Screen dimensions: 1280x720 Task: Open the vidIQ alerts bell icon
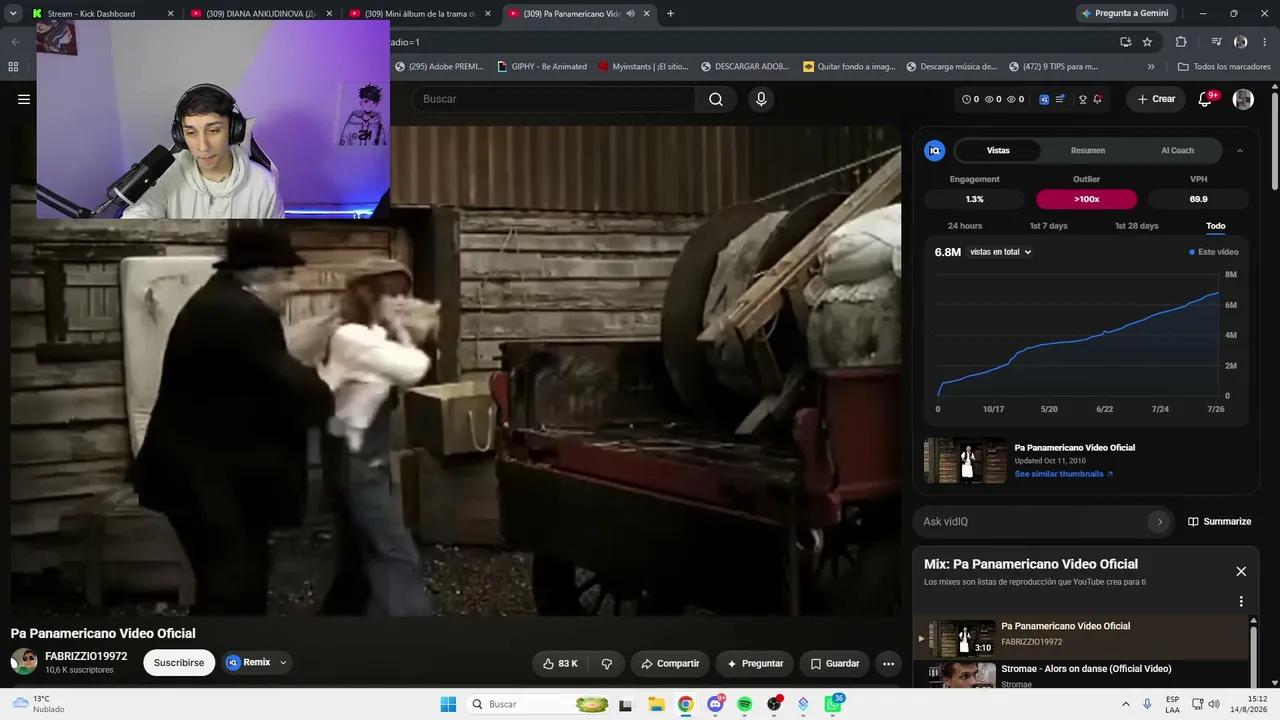(x=1097, y=99)
